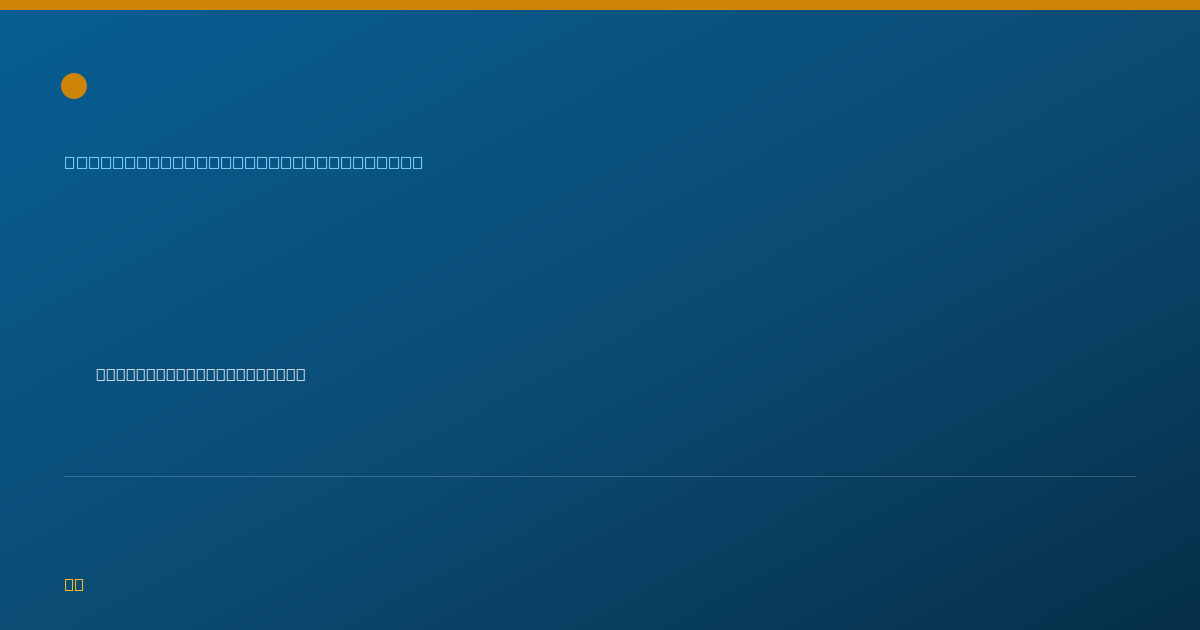Image resolution: width=1200 pixels, height=630 pixels.
Task: Click the first yellow glyph at bottom-left
Action: pyautogui.click(x=69, y=584)
